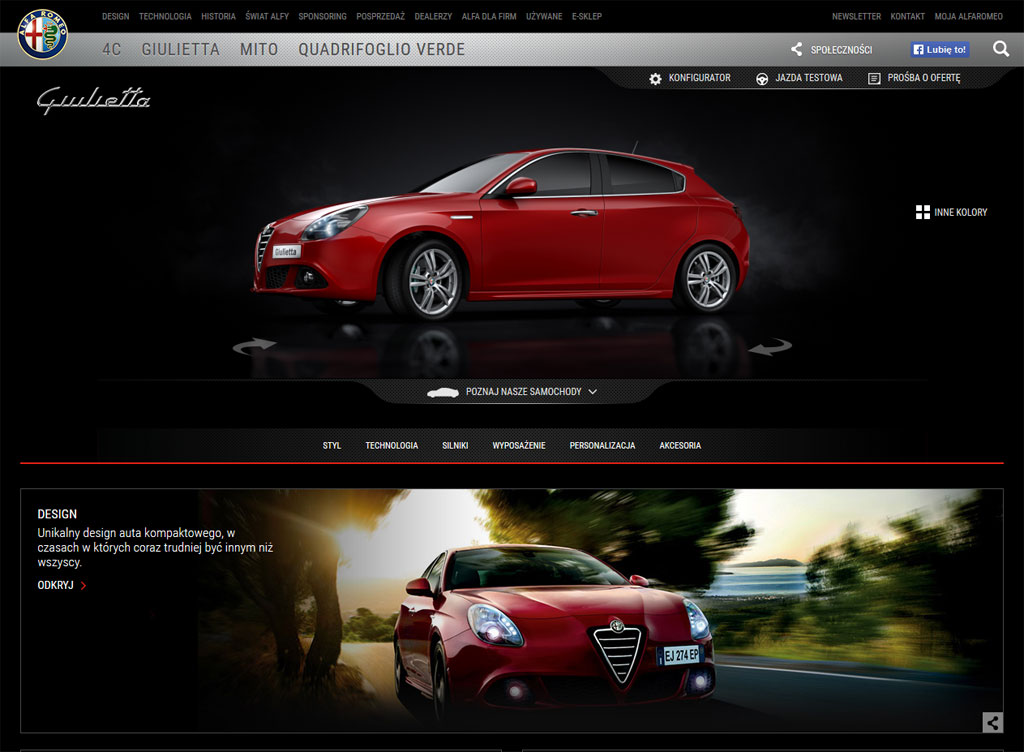The width and height of the screenshot is (1024, 752).
Task: Open the Posprzedaż menu item
Action: [x=381, y=16]
